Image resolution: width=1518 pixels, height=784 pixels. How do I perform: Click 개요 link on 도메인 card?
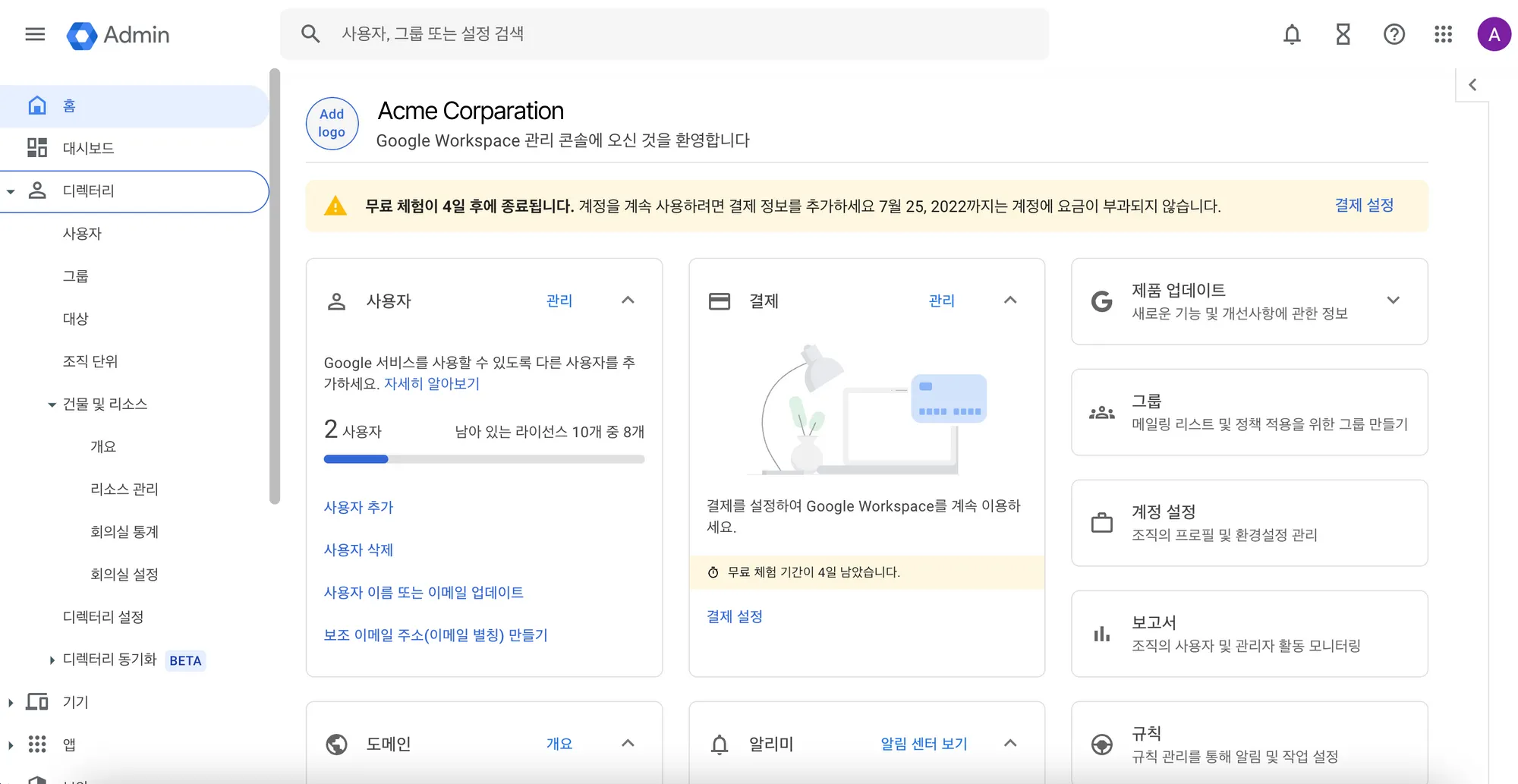coord(559,744)
